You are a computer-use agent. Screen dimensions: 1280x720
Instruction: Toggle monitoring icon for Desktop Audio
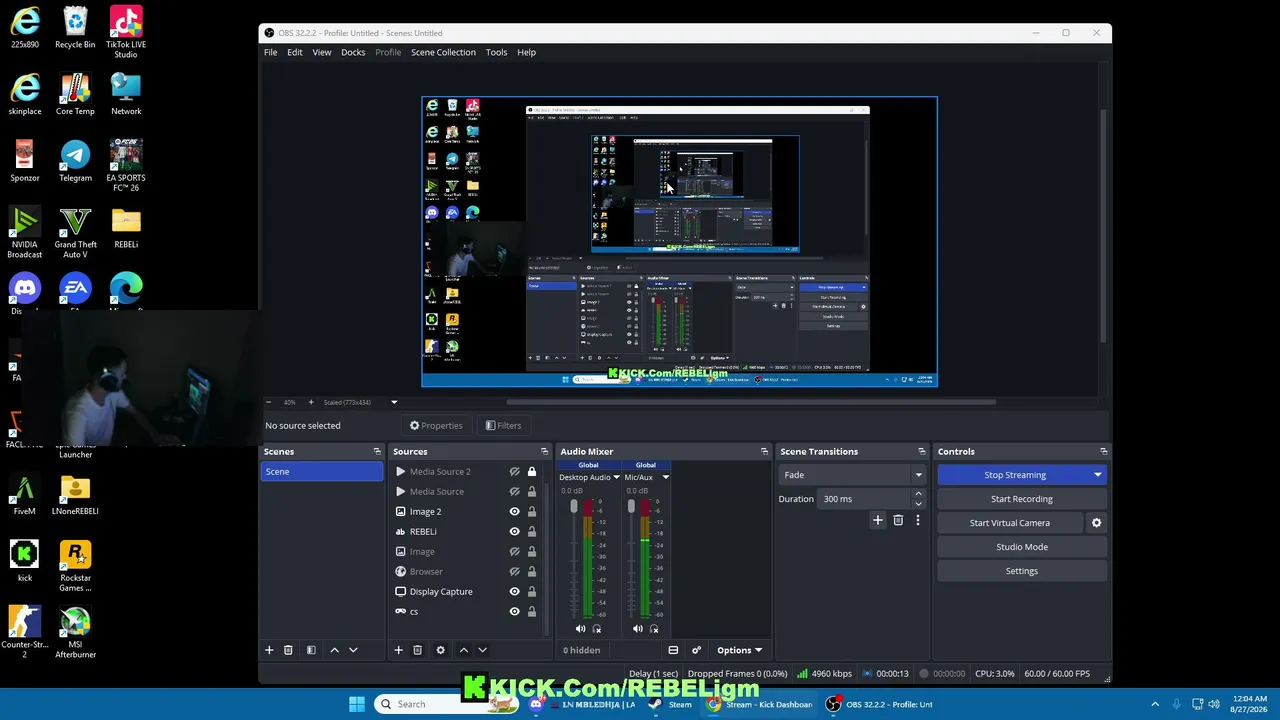point(597,629)
